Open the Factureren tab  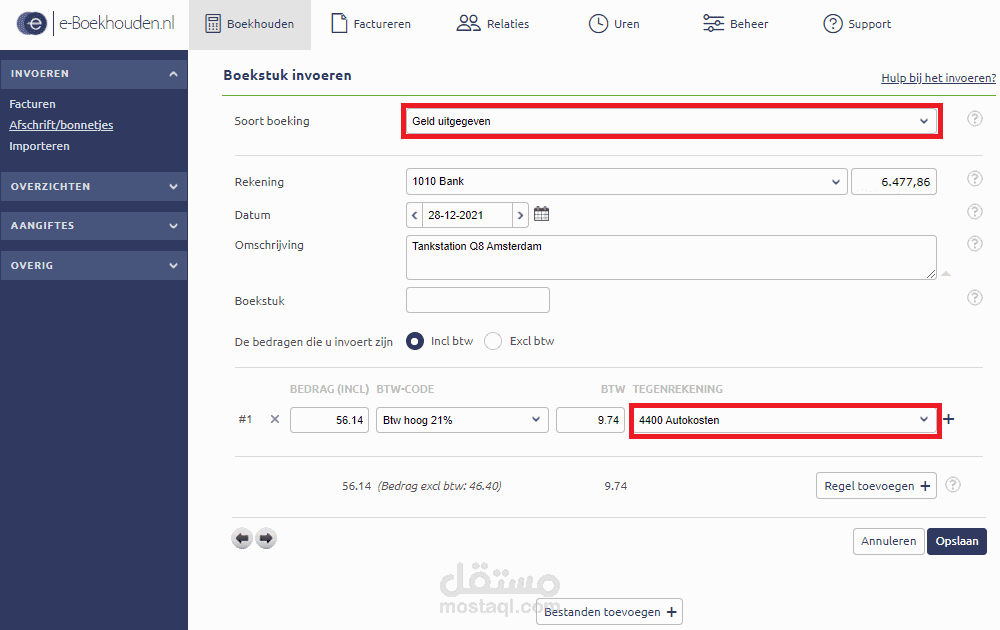click(x=371, y=24)
